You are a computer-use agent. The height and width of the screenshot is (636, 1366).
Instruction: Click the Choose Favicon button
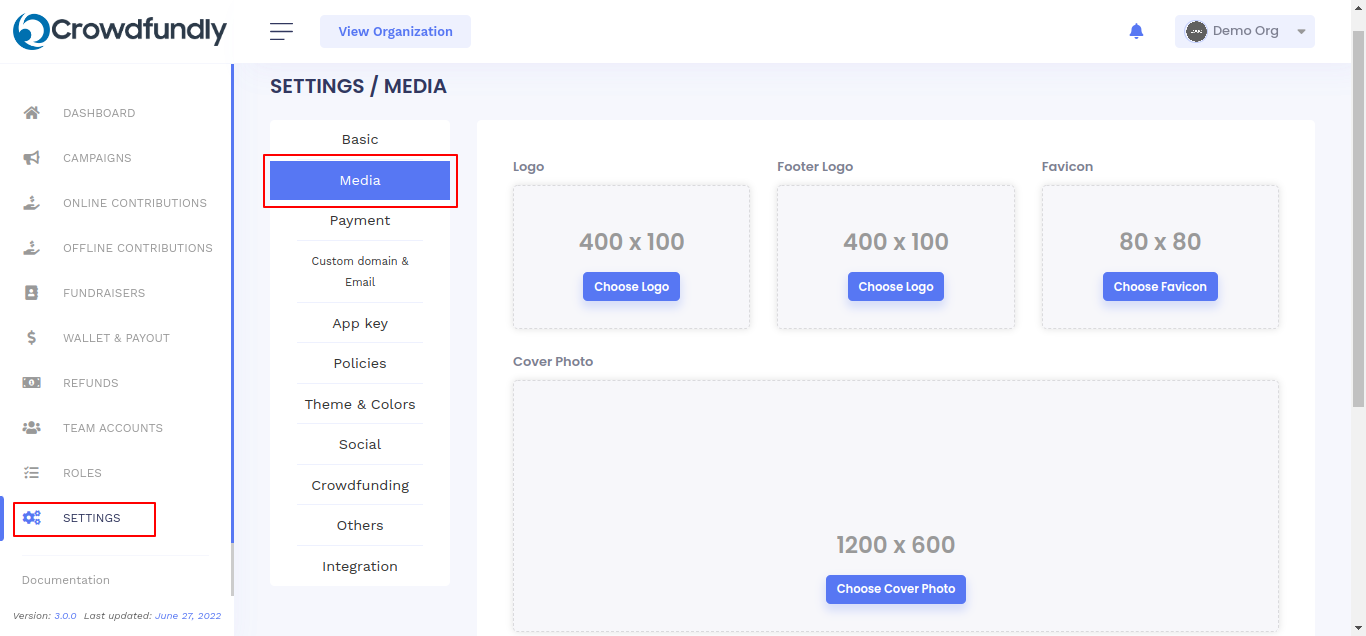(1160, 286)
